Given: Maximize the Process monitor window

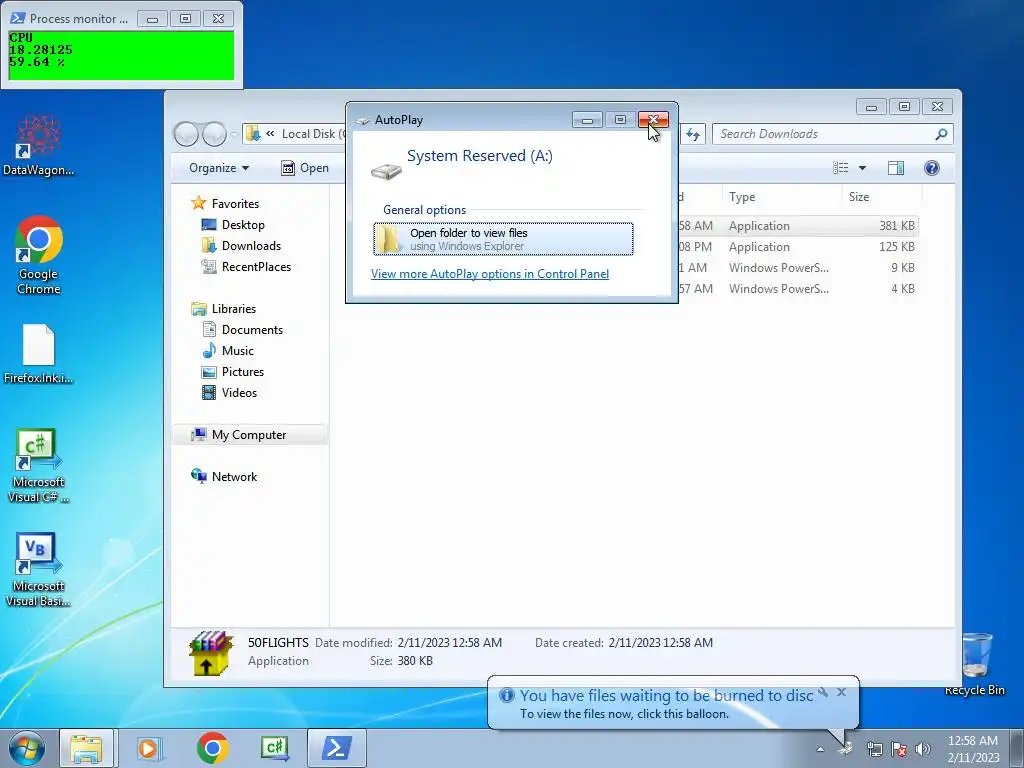Looking at the screenshot, I should click(185, 19).
